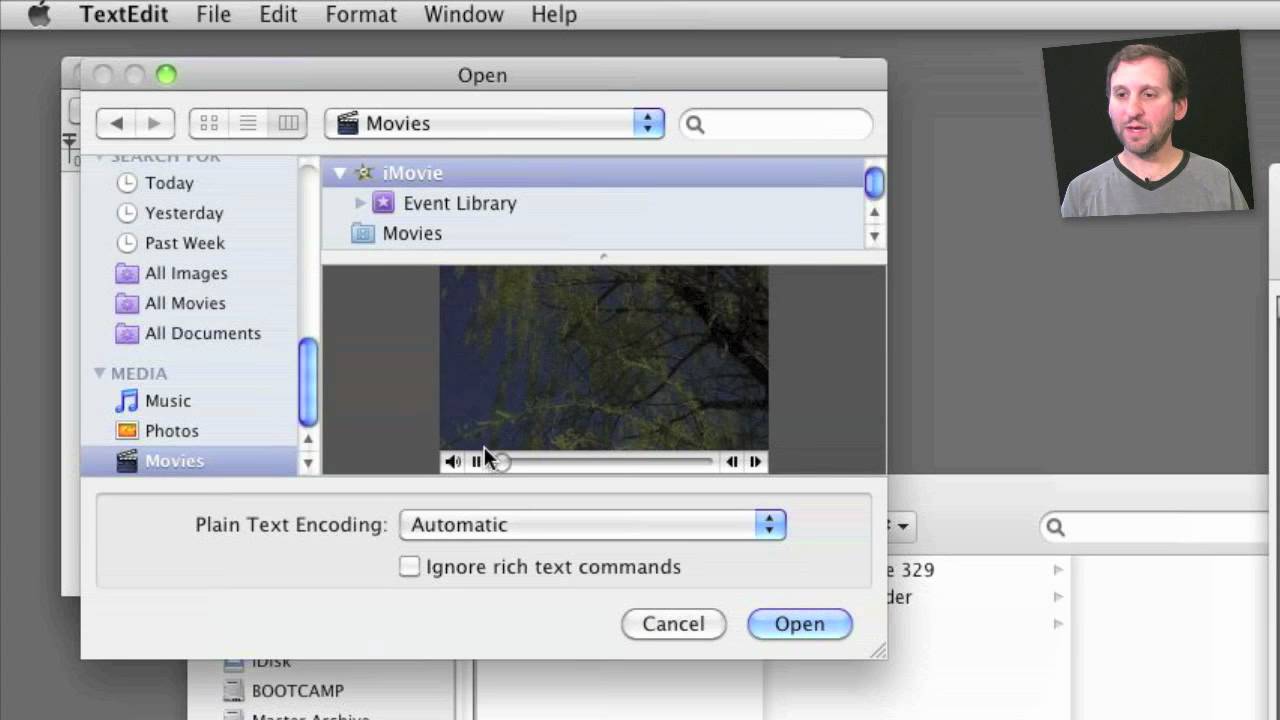Open the TextEdit application menu
This screenshot has width=1280, height=720.
tap(124, 15)
